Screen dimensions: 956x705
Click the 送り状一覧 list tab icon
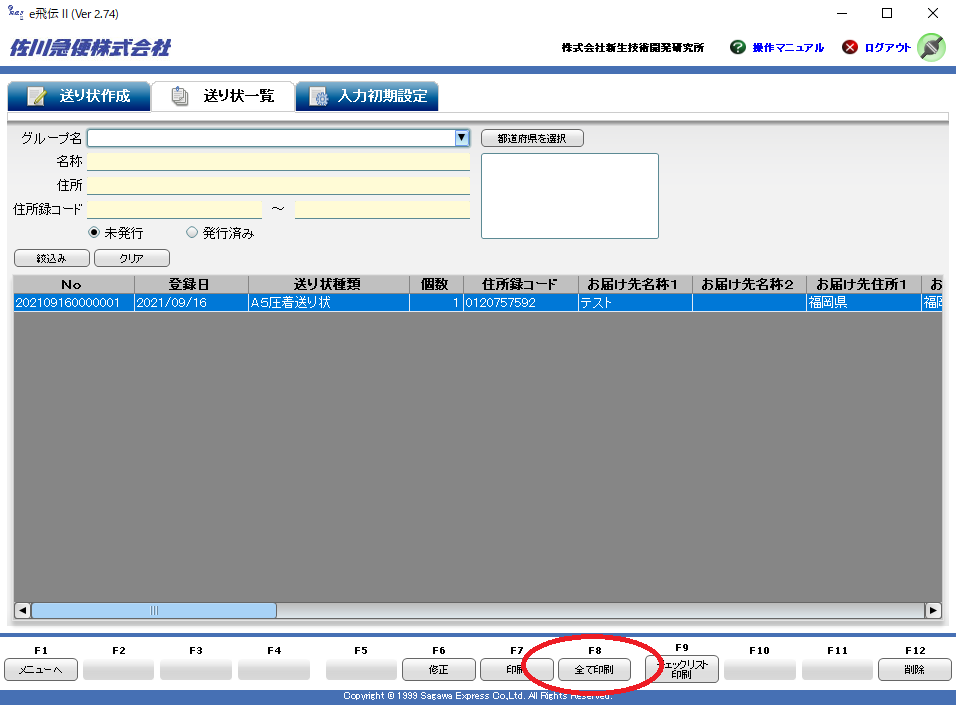[x=180, y=97]
